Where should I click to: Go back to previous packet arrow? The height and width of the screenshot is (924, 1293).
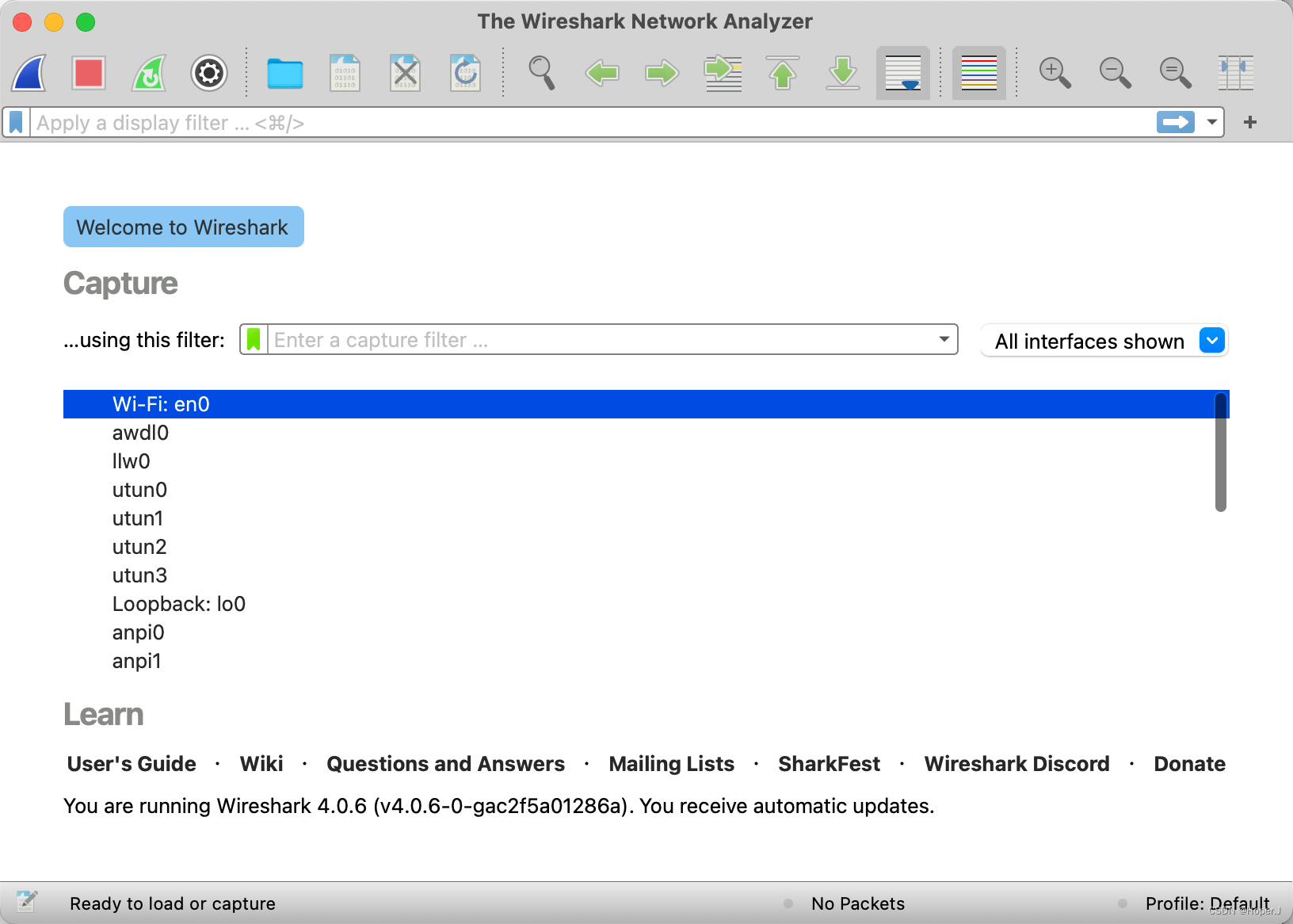coord(602,73)
